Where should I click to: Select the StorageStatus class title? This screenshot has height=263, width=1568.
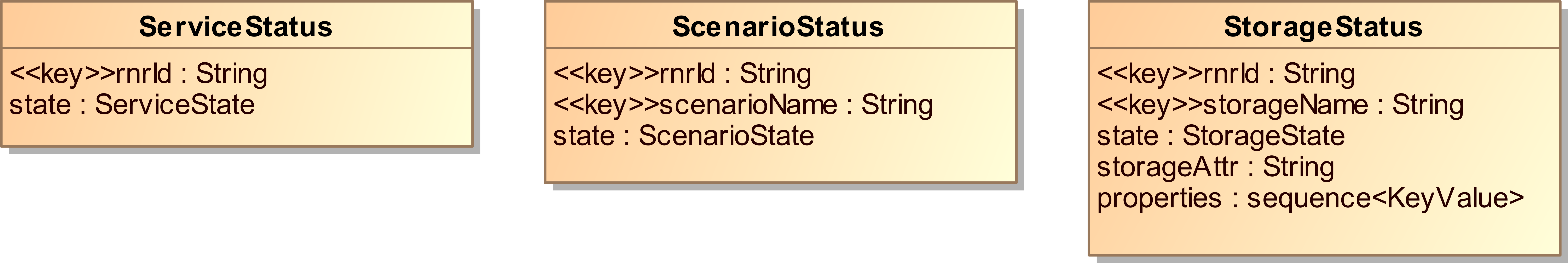tap(1323, 27)
